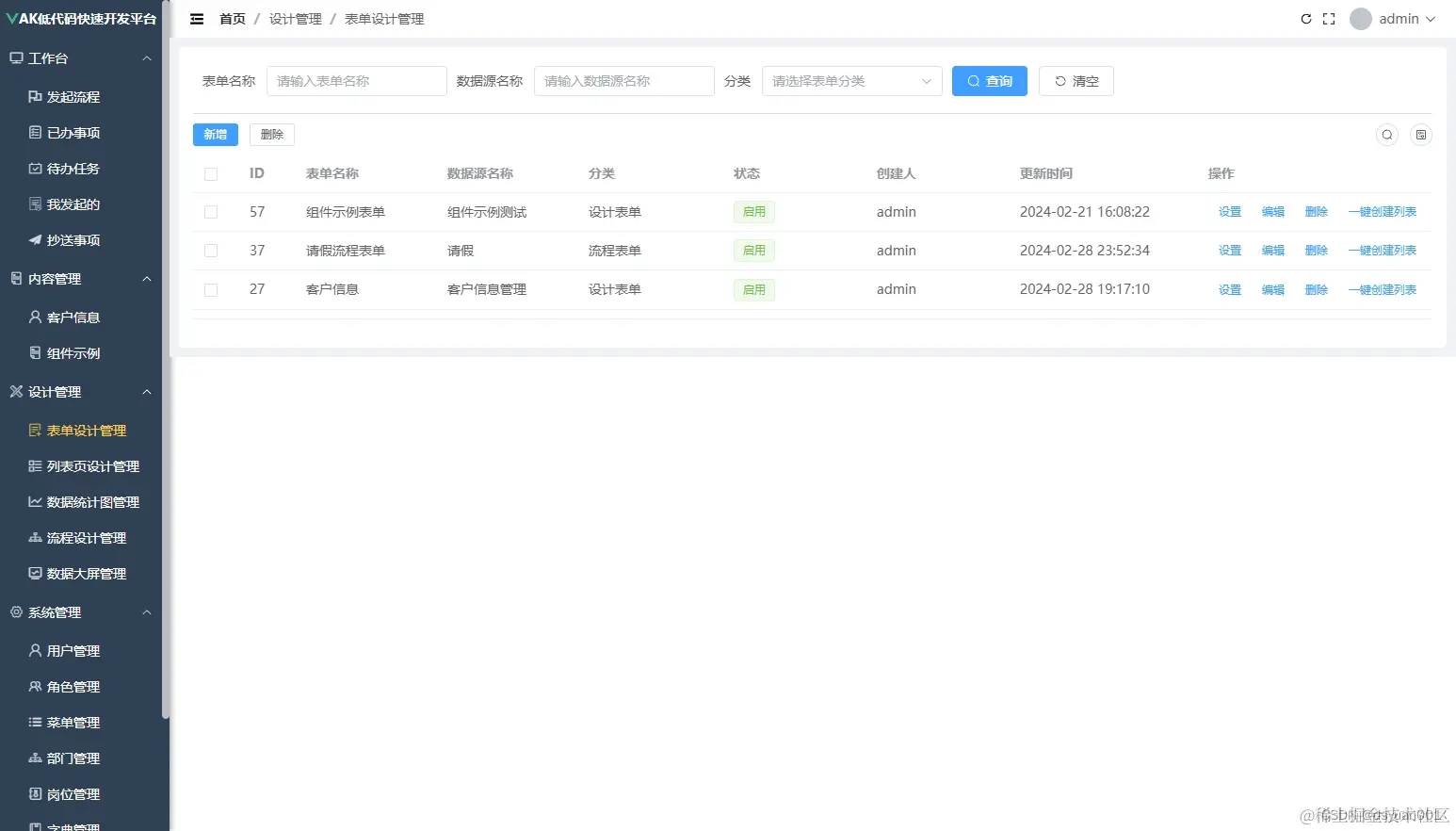Screen dimensions: 1456x831
Task: Navigate to 首页 in the breadcrumb
Action: click(x=232, y=18)
